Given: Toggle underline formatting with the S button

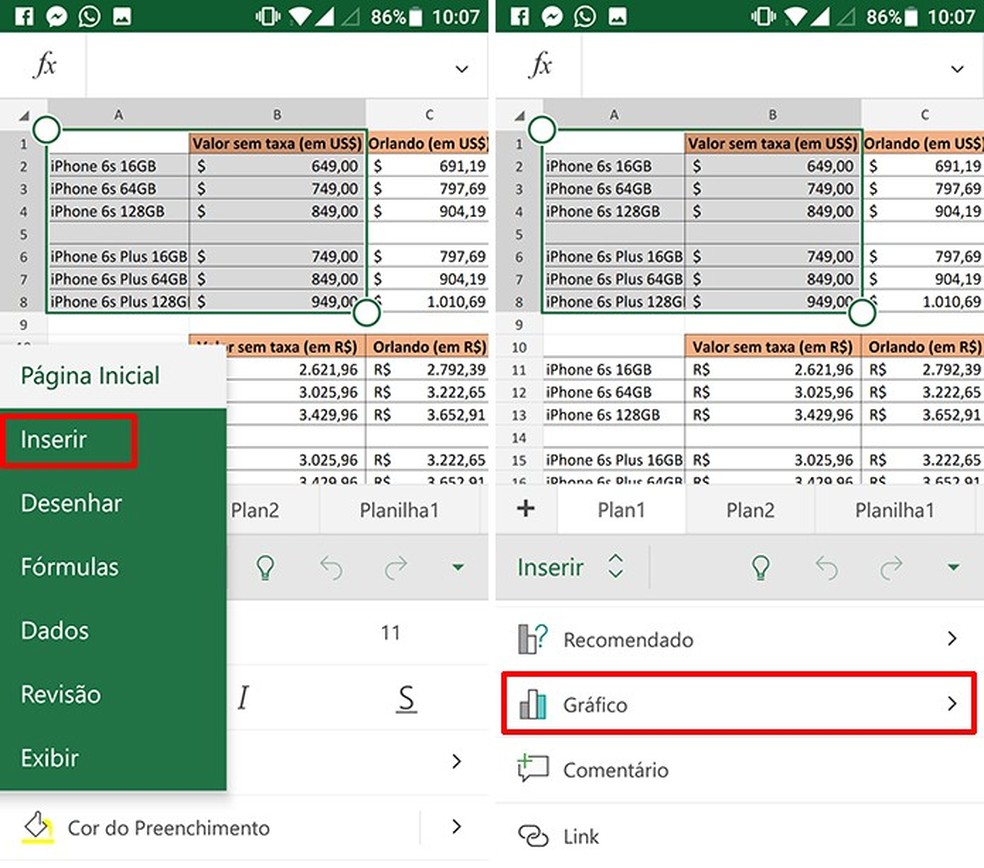Looking at the screenshot, I should (406, 698).
